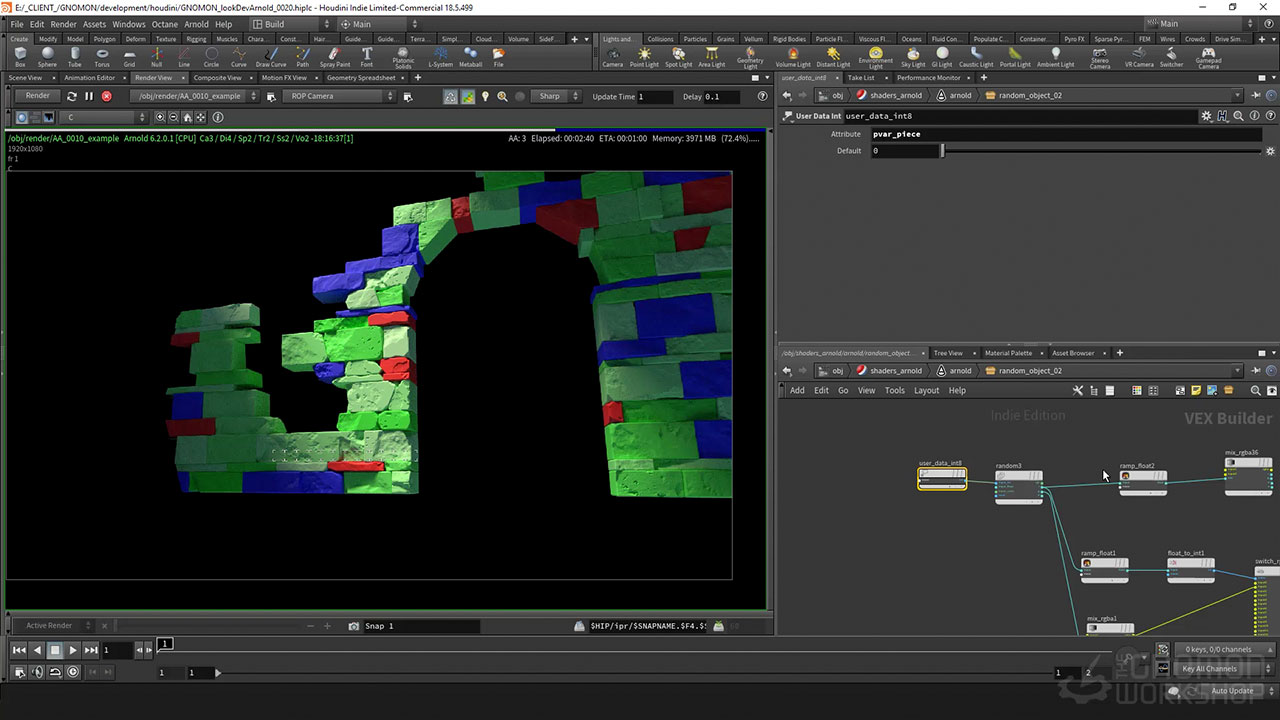Click the Attribute pvar_piece field
Image resolution: width=1280 pixels, height=720 pixels.
pyautogui.click(x=1064, y=134)
